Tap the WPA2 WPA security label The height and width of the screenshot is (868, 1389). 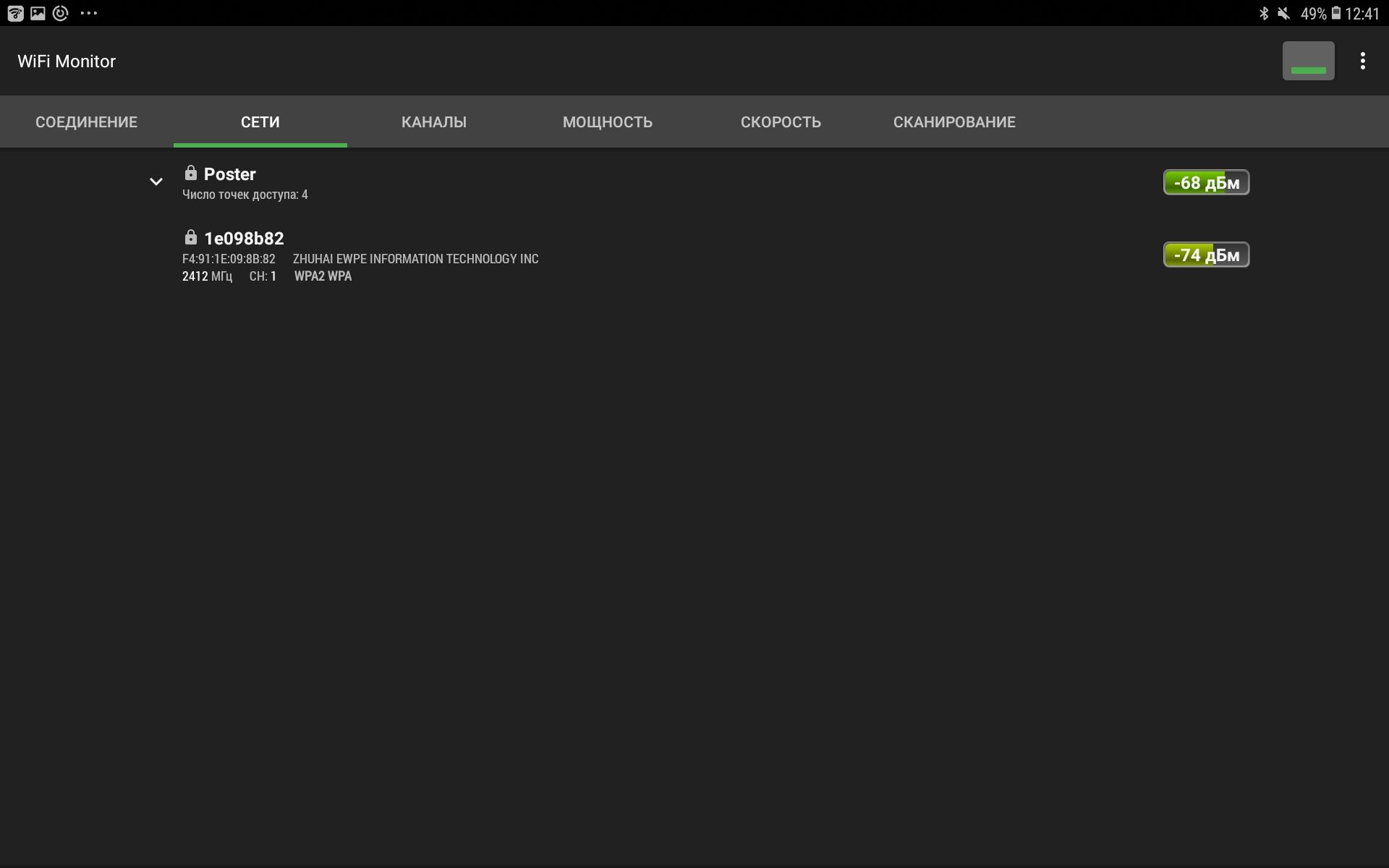tap(323, 276)
